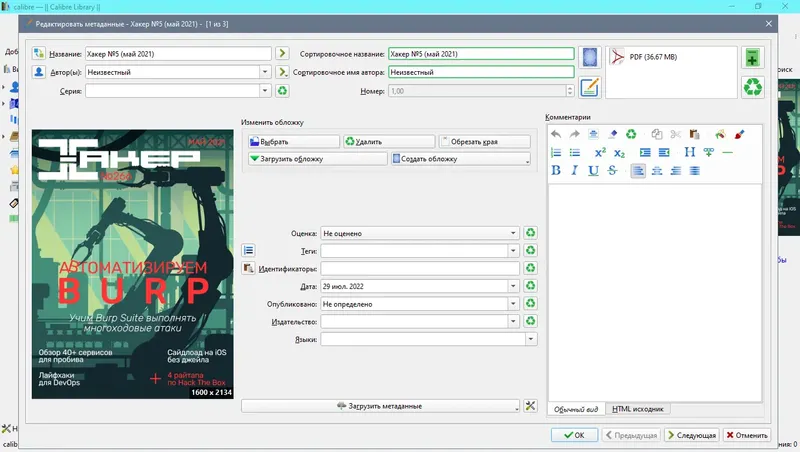This screenshot has height=452, width=800.
Task: Clear the publisher field
Action: (531, 321)
